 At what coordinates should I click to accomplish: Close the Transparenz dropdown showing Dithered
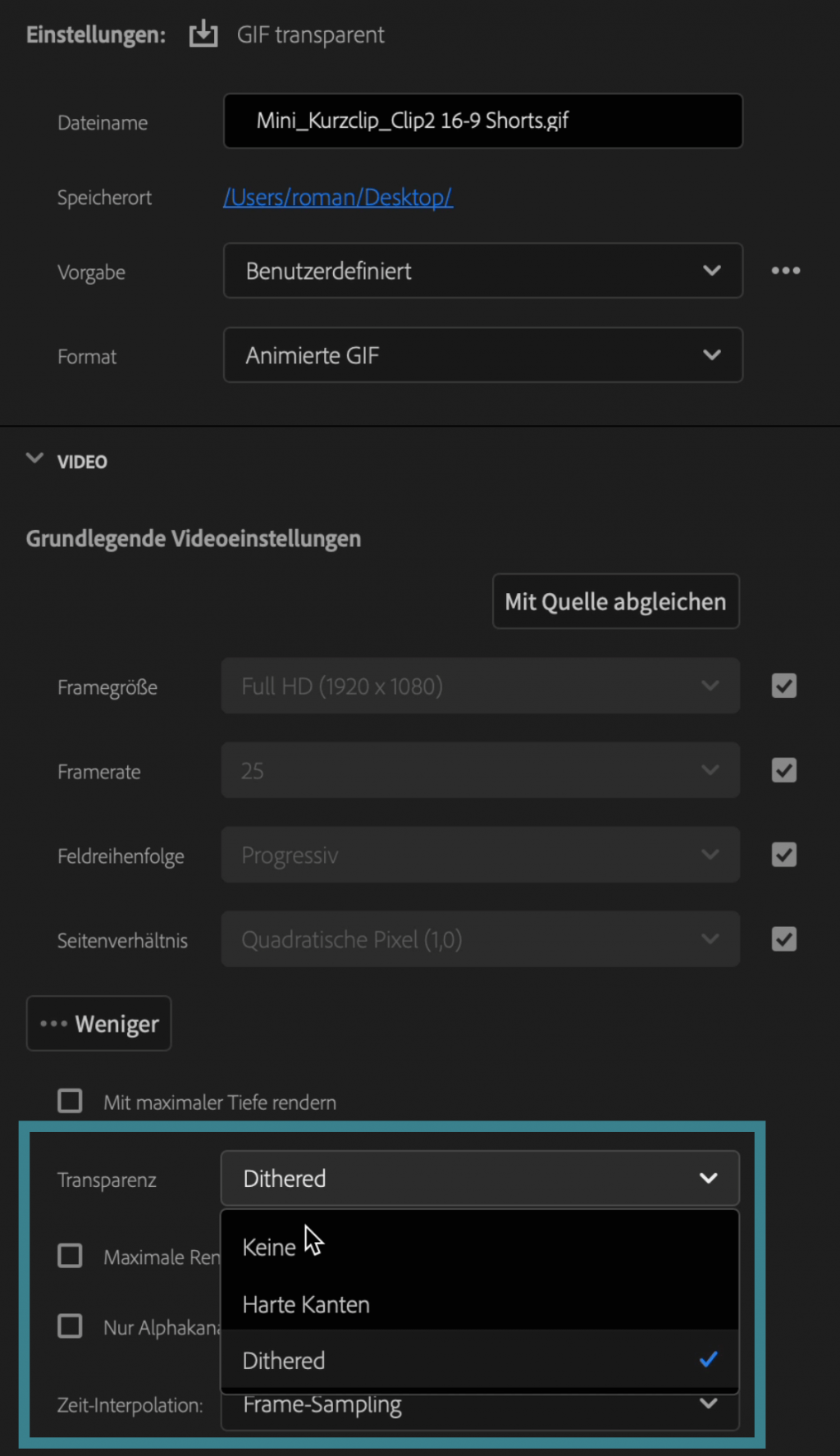pyautogui.click(x=480, y=1178)
